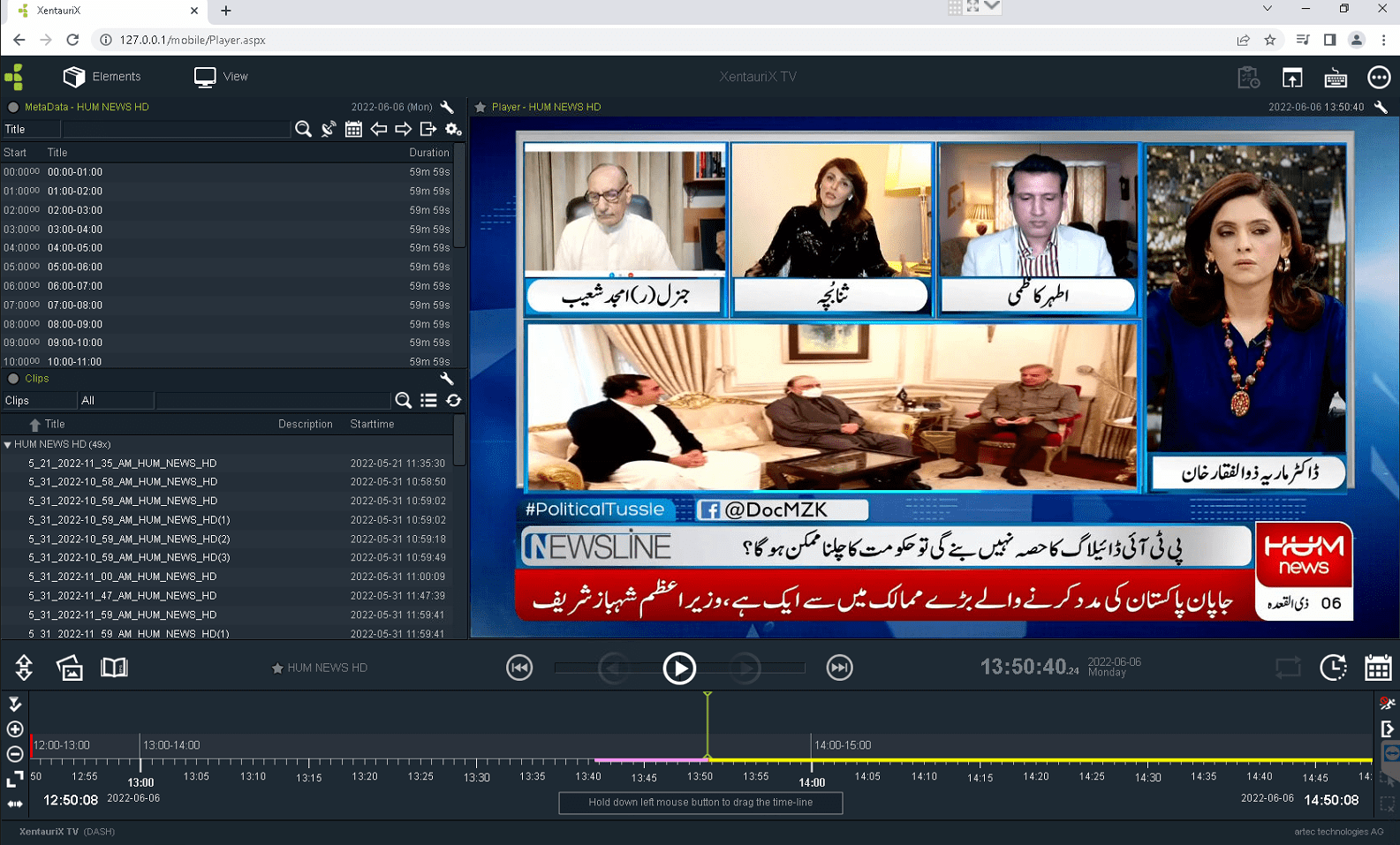Zoom in the timeline with plus icon

pos(15,729)
